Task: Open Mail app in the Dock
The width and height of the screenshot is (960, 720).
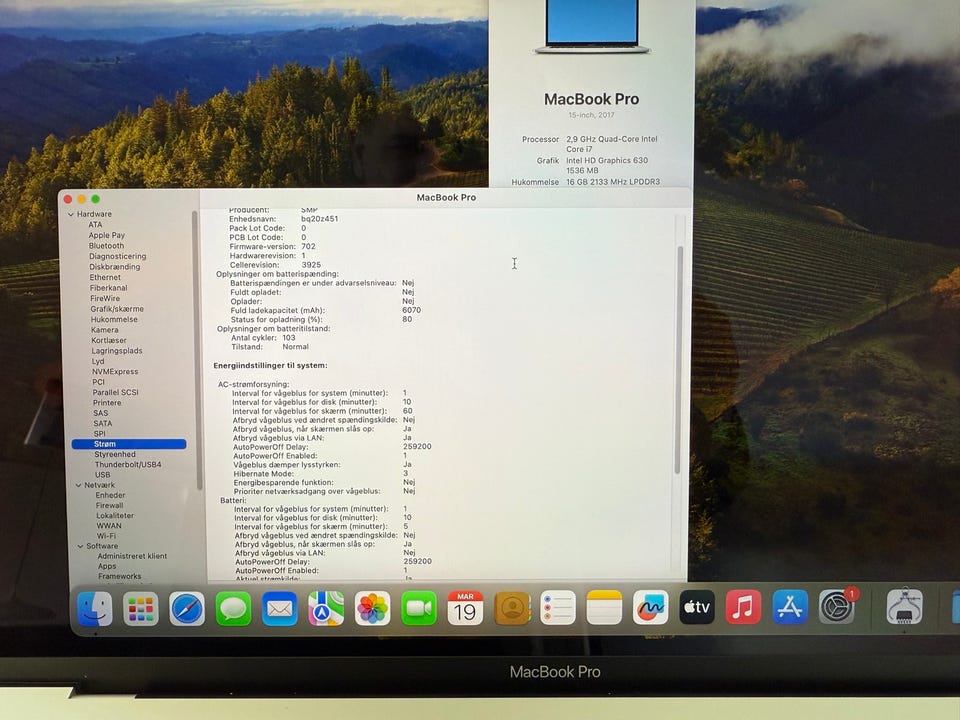Action: pos(280,609)
